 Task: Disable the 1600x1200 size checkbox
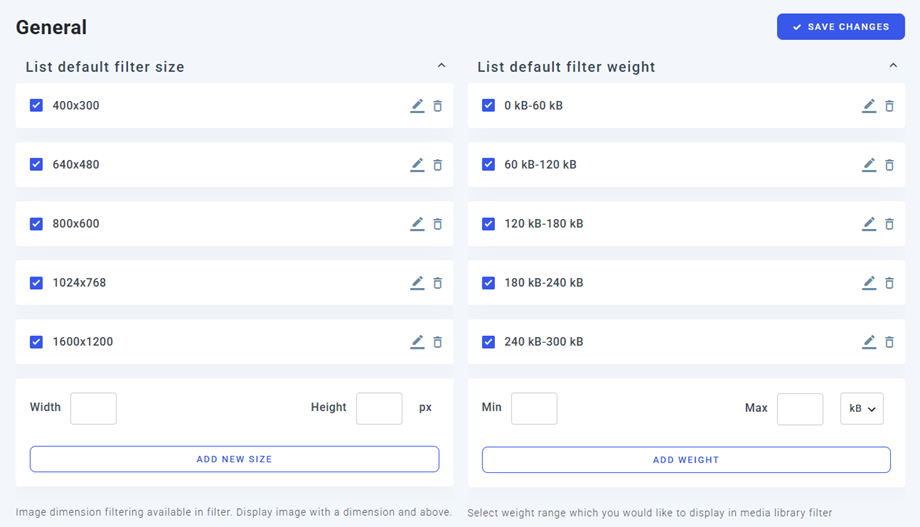pyautogui.click(x=36, y=342)
